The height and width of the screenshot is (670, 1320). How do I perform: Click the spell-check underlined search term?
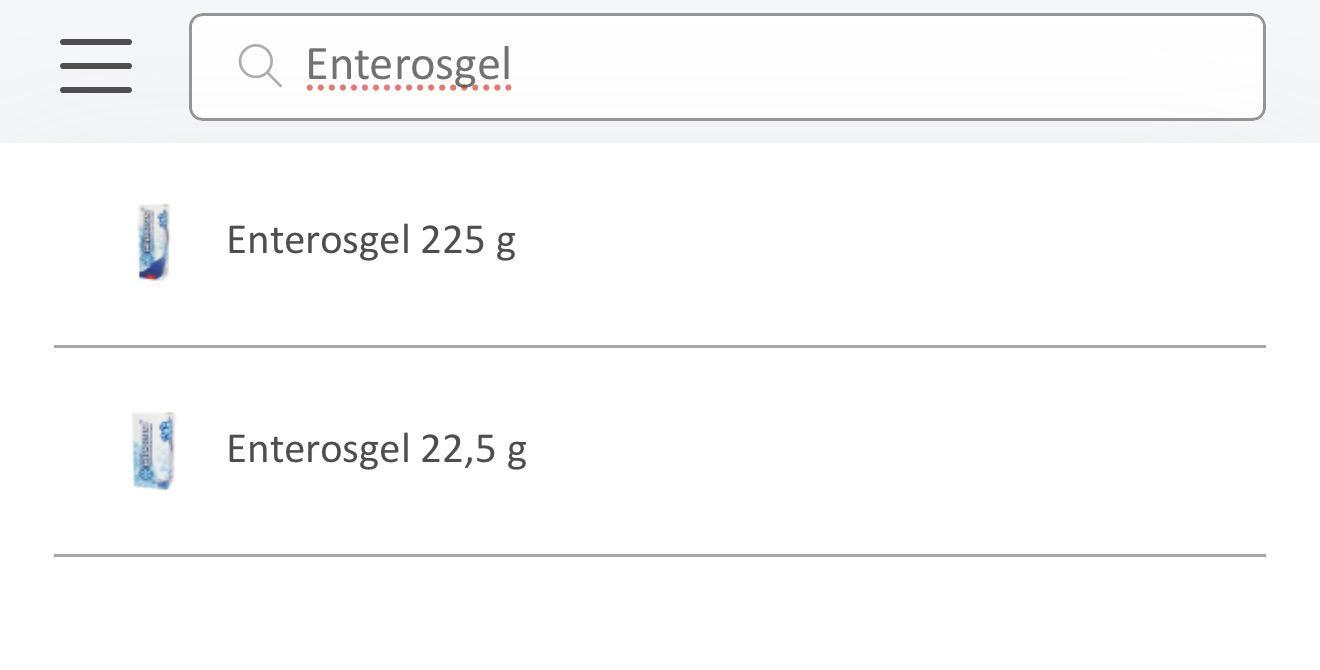coord(408,66)
